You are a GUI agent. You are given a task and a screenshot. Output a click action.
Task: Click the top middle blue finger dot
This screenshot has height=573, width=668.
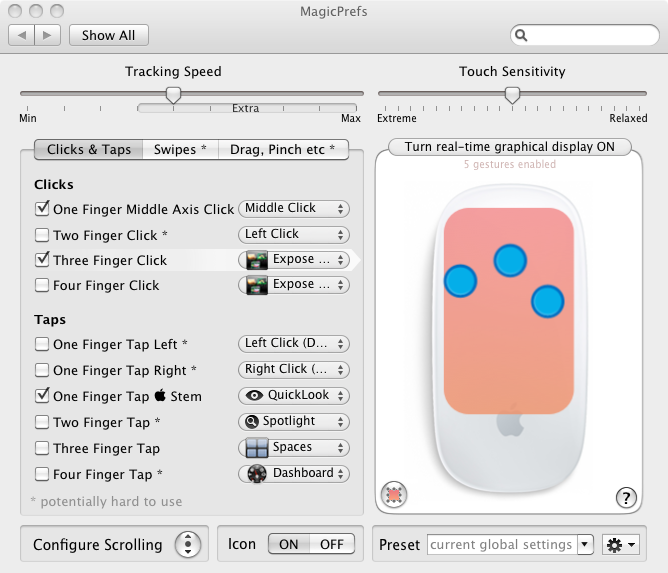click(x=510, y=260)
